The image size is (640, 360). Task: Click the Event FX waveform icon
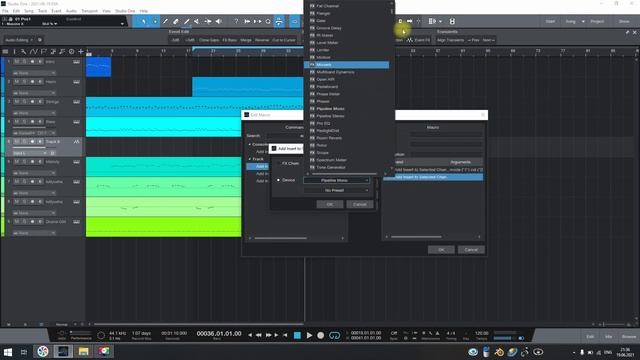409,40
